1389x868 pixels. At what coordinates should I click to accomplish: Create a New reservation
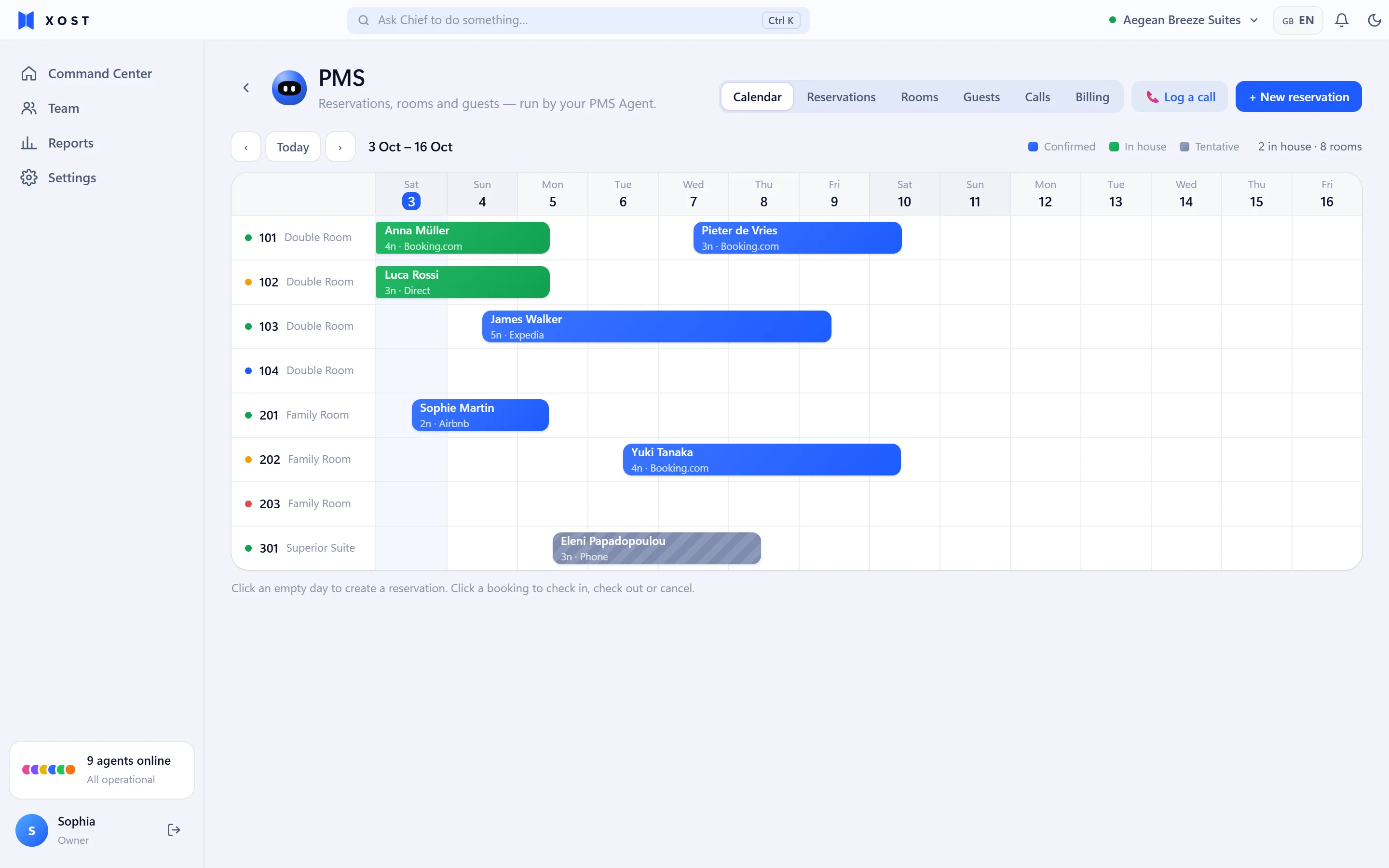(x=1298, y=96)
